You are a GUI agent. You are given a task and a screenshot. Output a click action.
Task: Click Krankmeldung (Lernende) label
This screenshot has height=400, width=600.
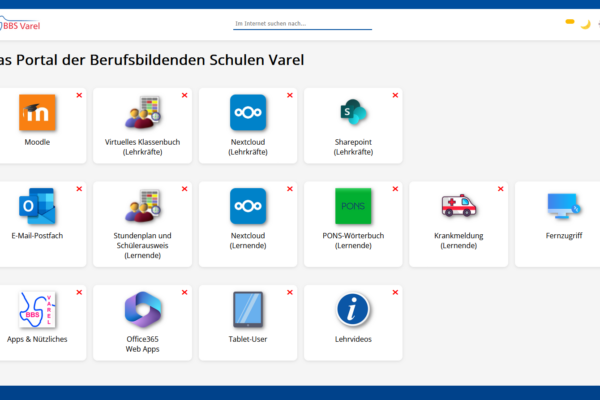(458, 240)
